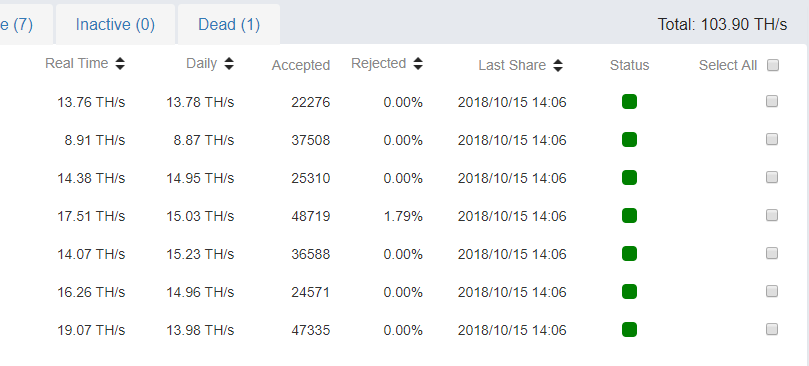The image size is (809, 366).
Task: Tick checkbox for miner with 47335 accepted shares
Action: click(772, 329)
